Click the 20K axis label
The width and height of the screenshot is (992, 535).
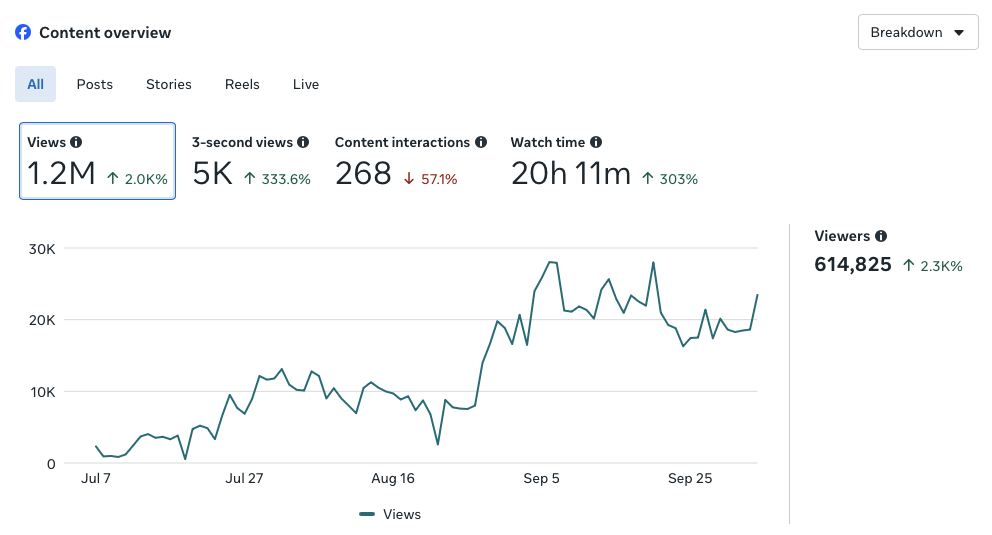pyautogui.click(x=42, y=320)
